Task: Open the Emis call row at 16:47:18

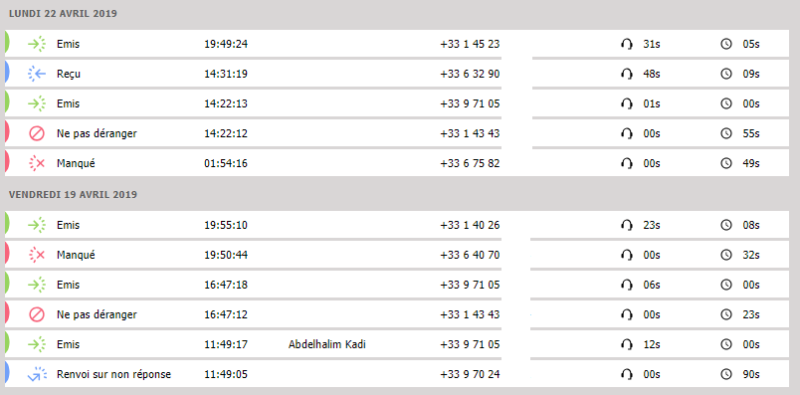Action: coord(397,284)
